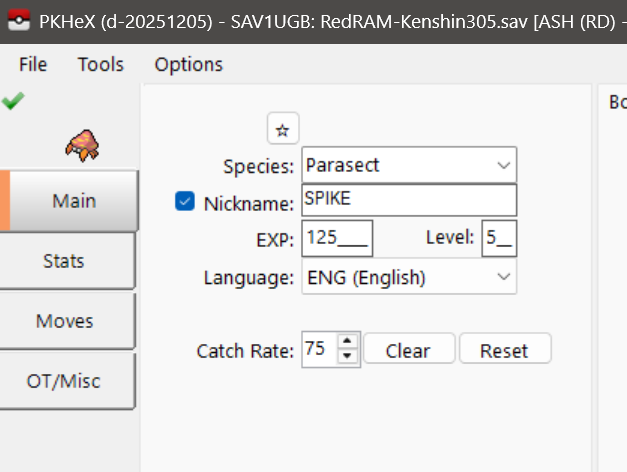Expand the Language dropdown list
Image resolution: width=627 pixels, height=472 pixels.
tap(409, 277)
